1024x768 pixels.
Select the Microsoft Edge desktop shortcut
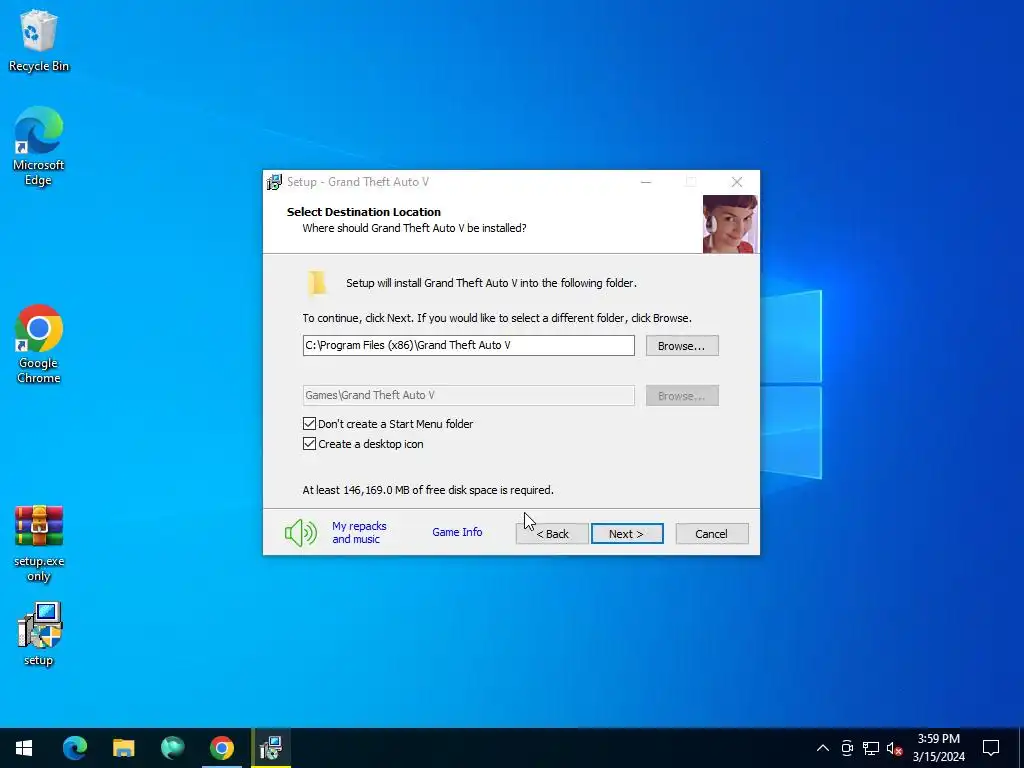point(39,146)
